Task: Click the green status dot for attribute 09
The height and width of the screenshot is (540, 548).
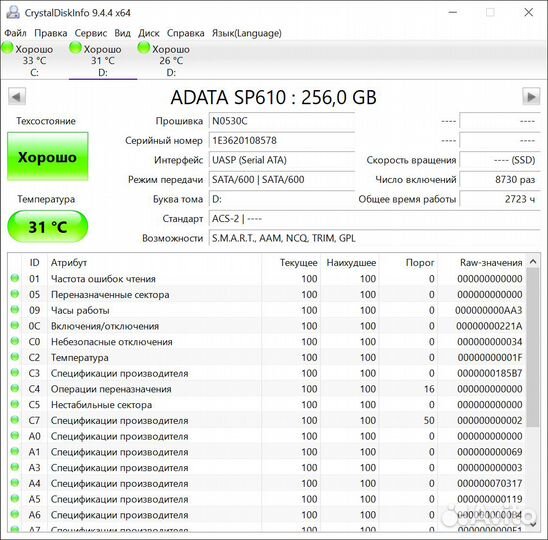Action: pyautogui.click(x=15, y=310)
